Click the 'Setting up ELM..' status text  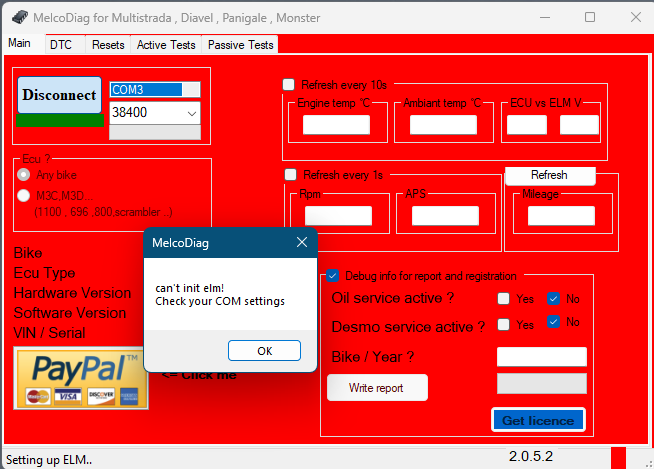(49, 460)
